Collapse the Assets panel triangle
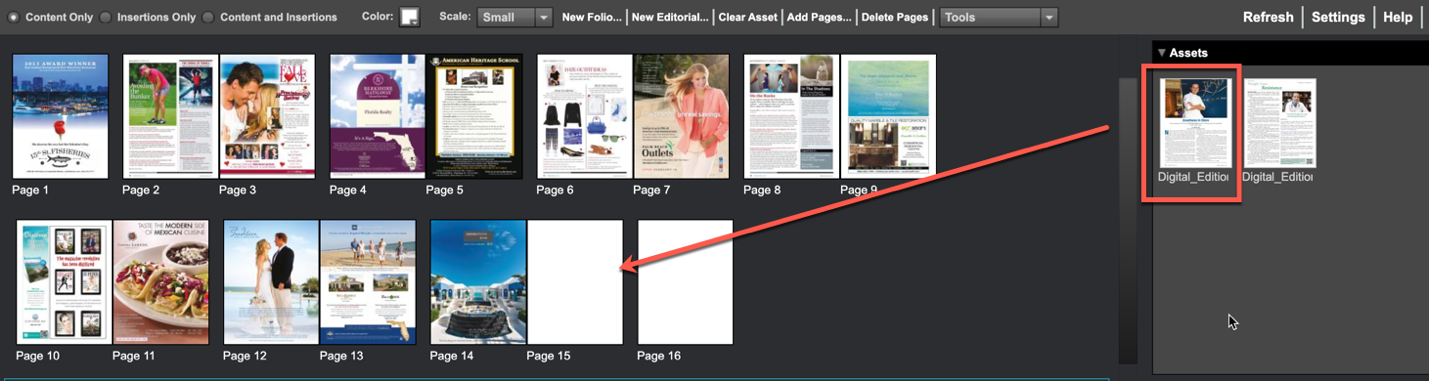Viewport: 1429px width, 381px height. pos(1161,52)
